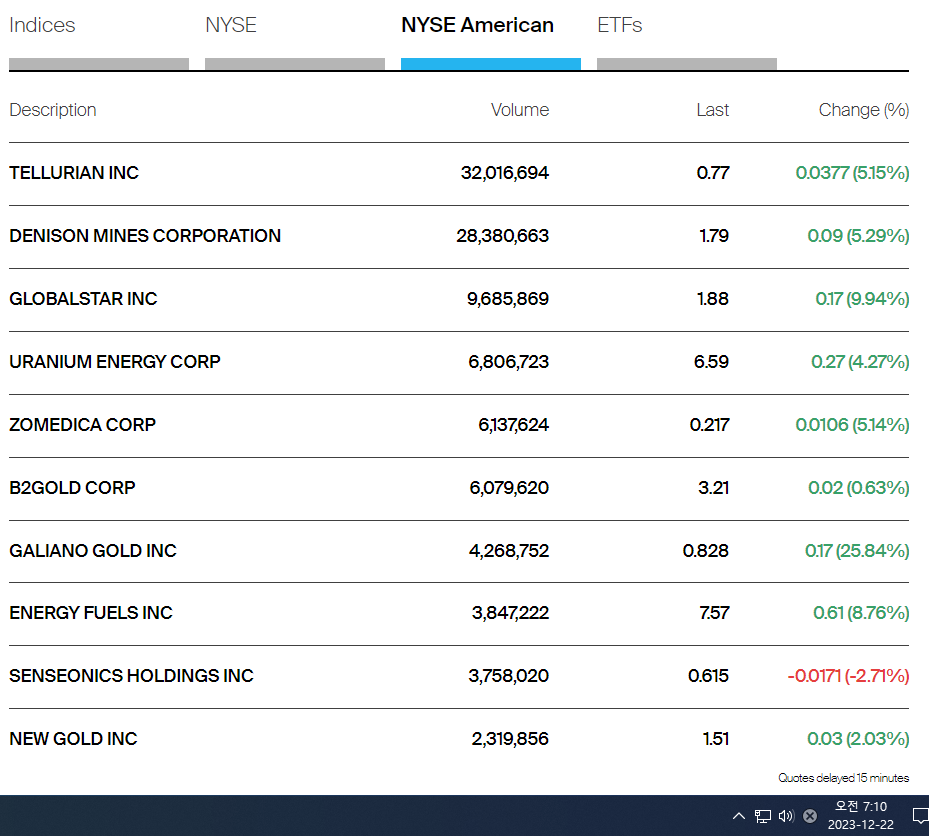The width and height of the screenshot is (929, 836).
Task: Click Energy Fuels last price 7.57
Action: point(714,612)
